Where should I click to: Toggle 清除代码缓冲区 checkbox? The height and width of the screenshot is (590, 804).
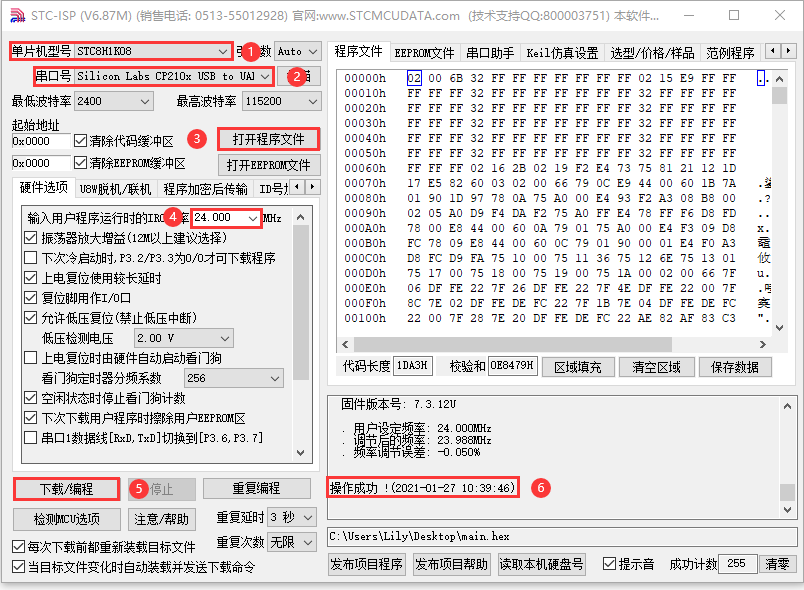click(x=81, y=140)
